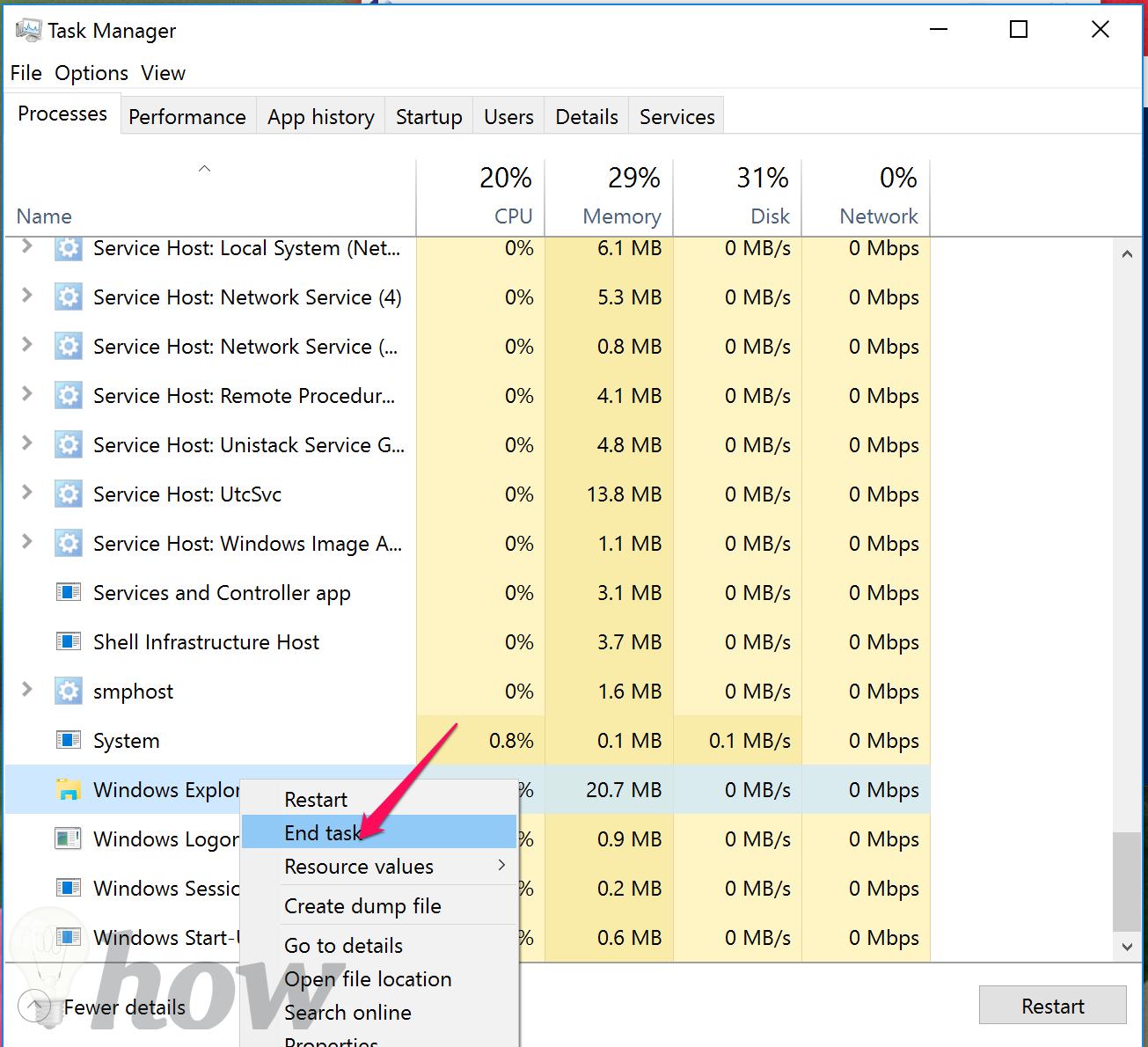Sort by the Memory column header
The image size is (1148, 1047).
(x=609, y=198)
